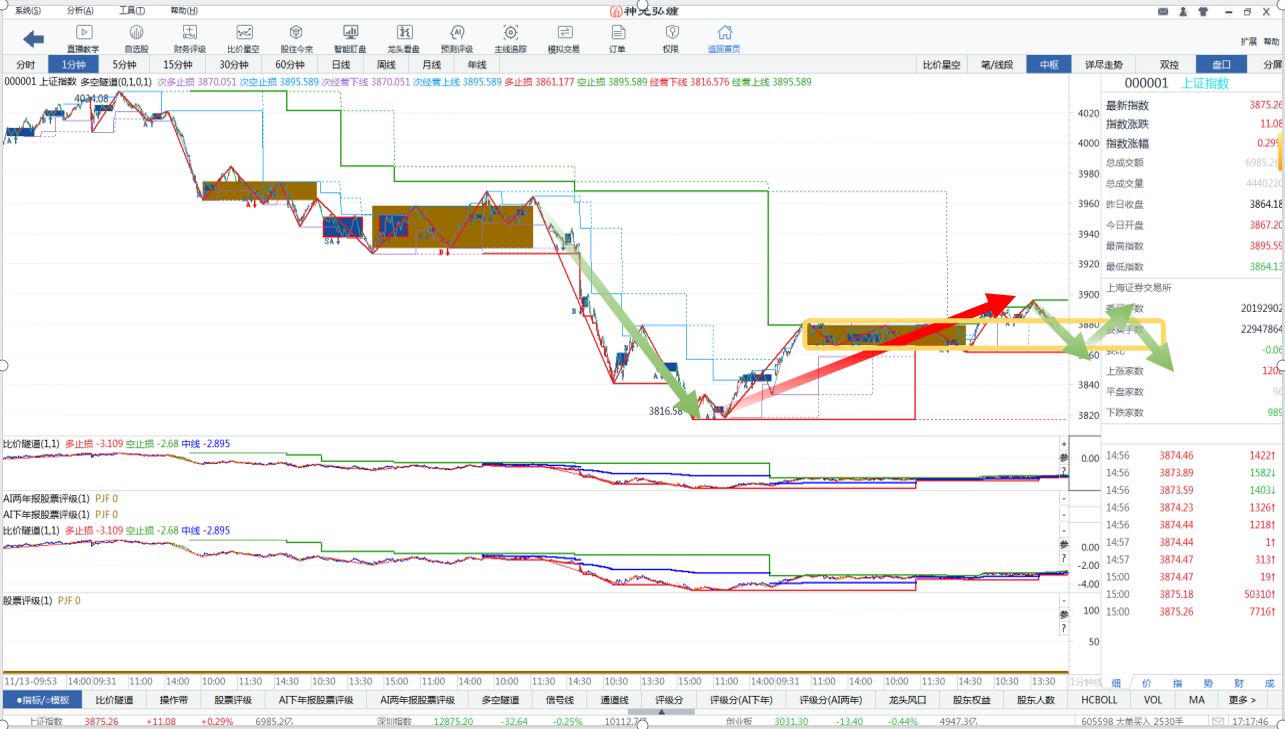
Task: Open the 模拟交易 simulated trading icon
Action: 564,38
